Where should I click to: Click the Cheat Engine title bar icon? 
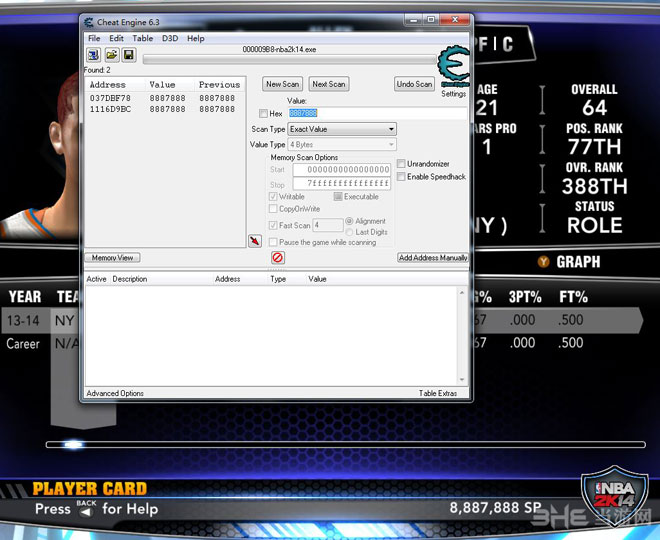click(89, 22)
